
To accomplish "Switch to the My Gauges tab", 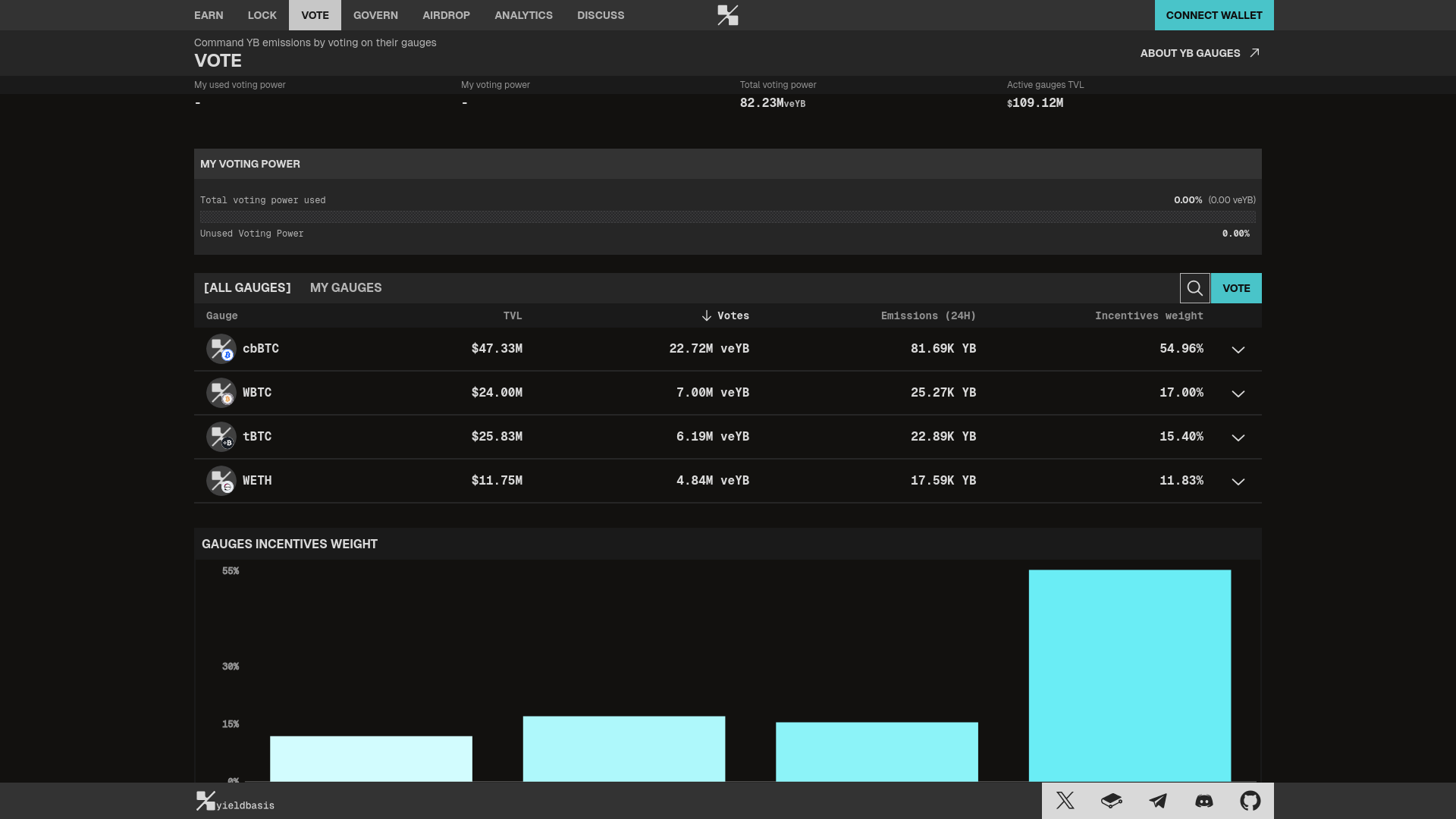I will (346, 287).
